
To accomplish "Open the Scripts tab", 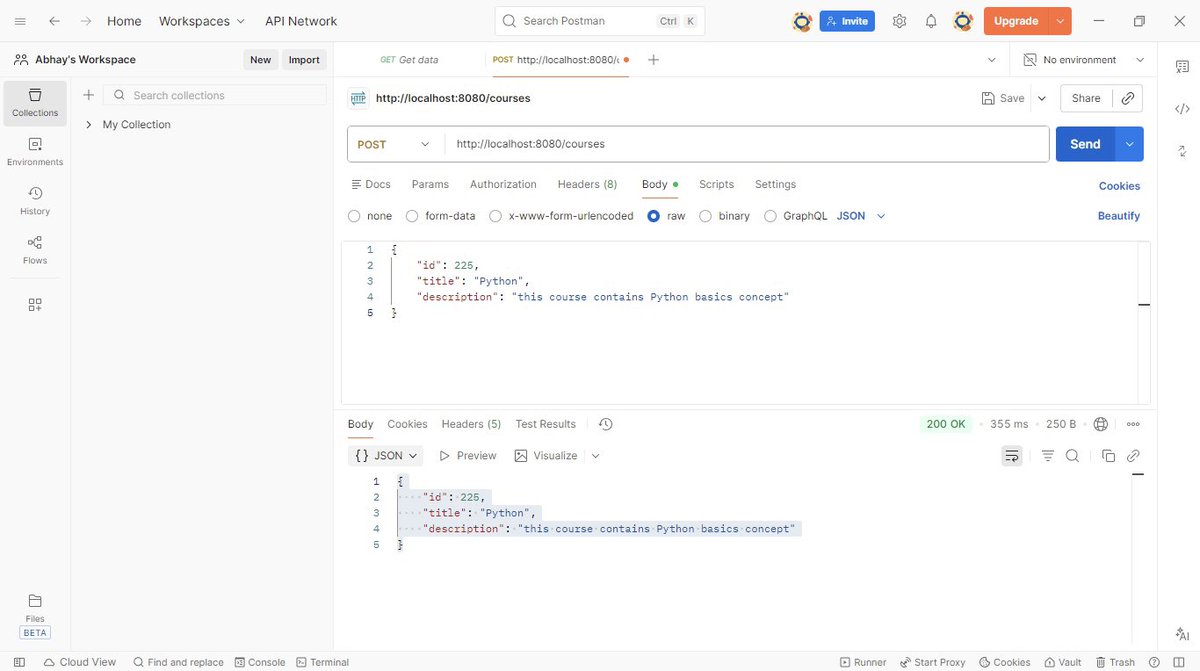I will (x=716, y=184).
